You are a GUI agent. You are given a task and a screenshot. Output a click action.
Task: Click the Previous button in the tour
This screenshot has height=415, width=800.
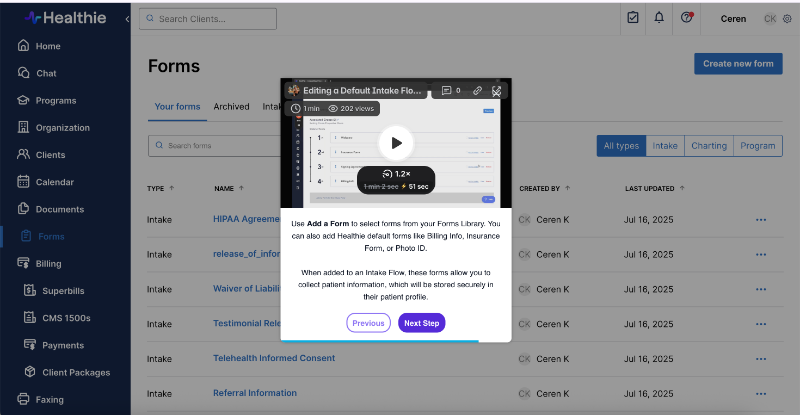(x=368, y=323)
